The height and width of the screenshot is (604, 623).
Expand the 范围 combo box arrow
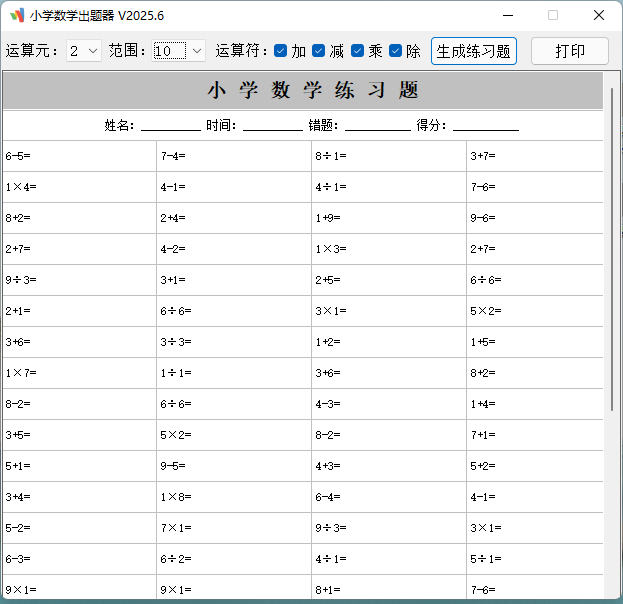[x=197, y=51]
